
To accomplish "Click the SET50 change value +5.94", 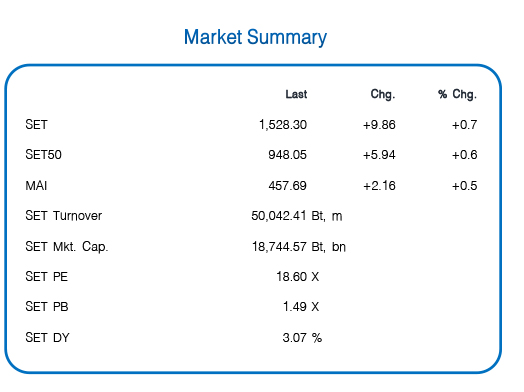I will tap(379, 155).
